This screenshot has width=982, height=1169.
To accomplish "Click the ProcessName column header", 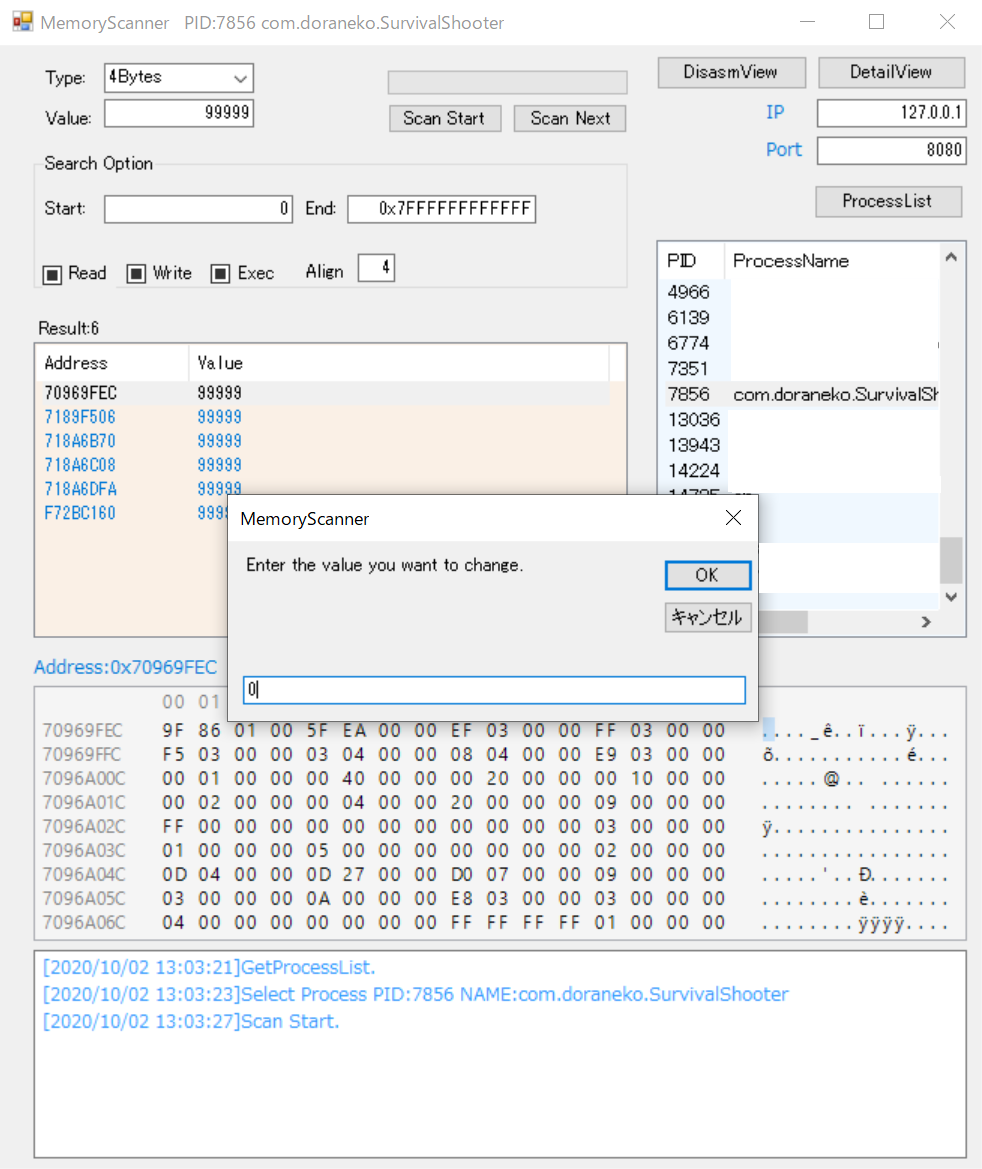I will tap(831, 261).
